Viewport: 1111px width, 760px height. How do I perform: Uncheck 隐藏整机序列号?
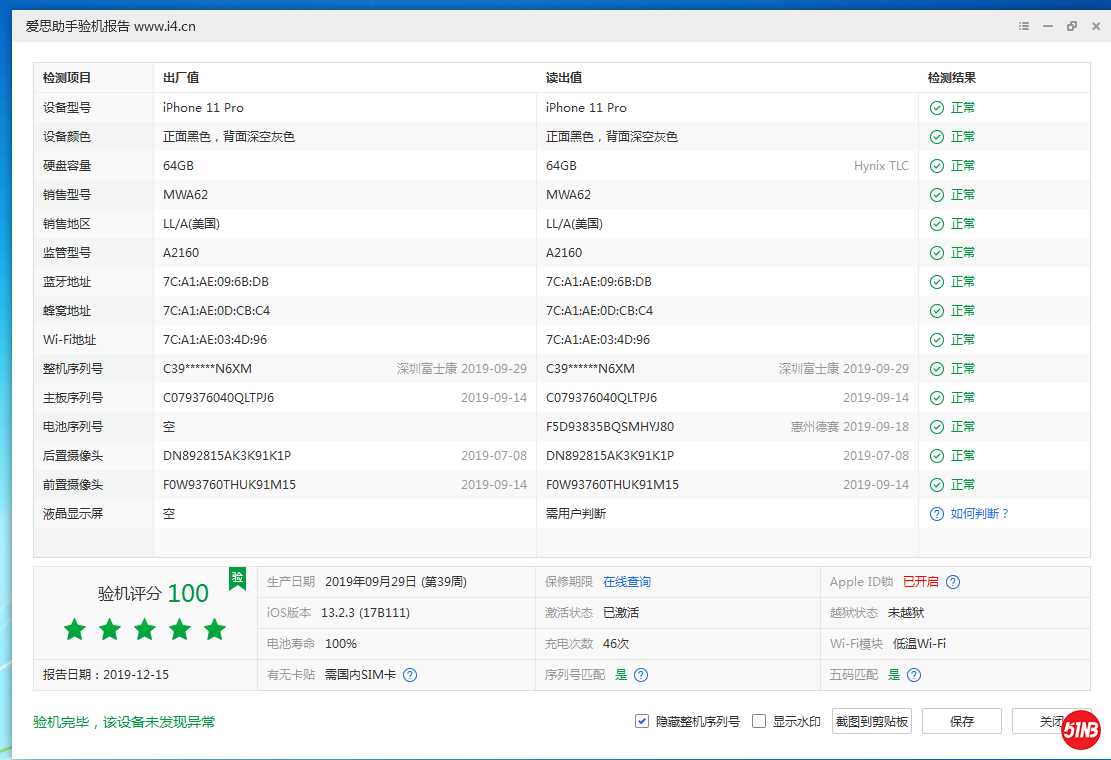[641, 720]
